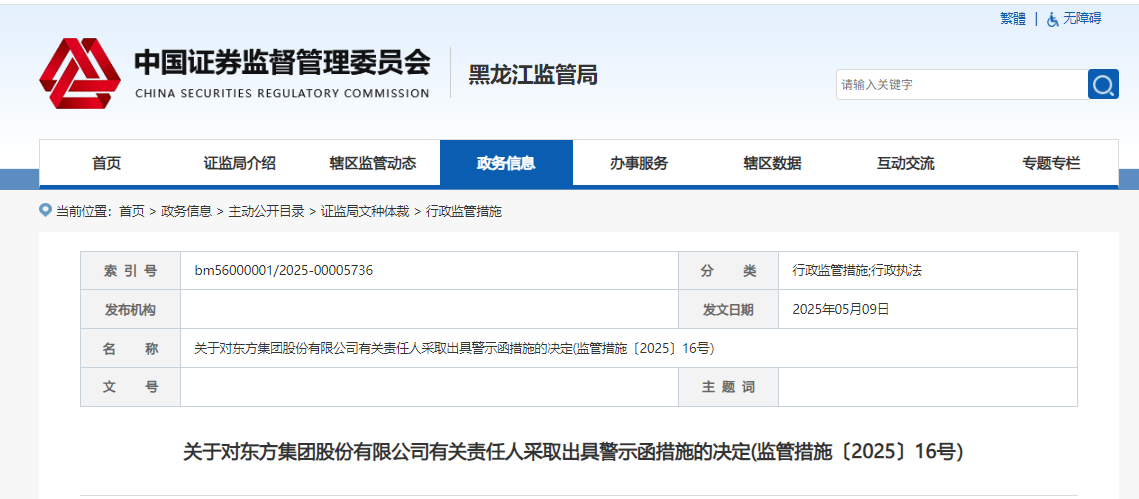1139x499 pixels.
Task: Click the 中国证券监督管理委员会 title text
Action: click(x=282, y=63)
